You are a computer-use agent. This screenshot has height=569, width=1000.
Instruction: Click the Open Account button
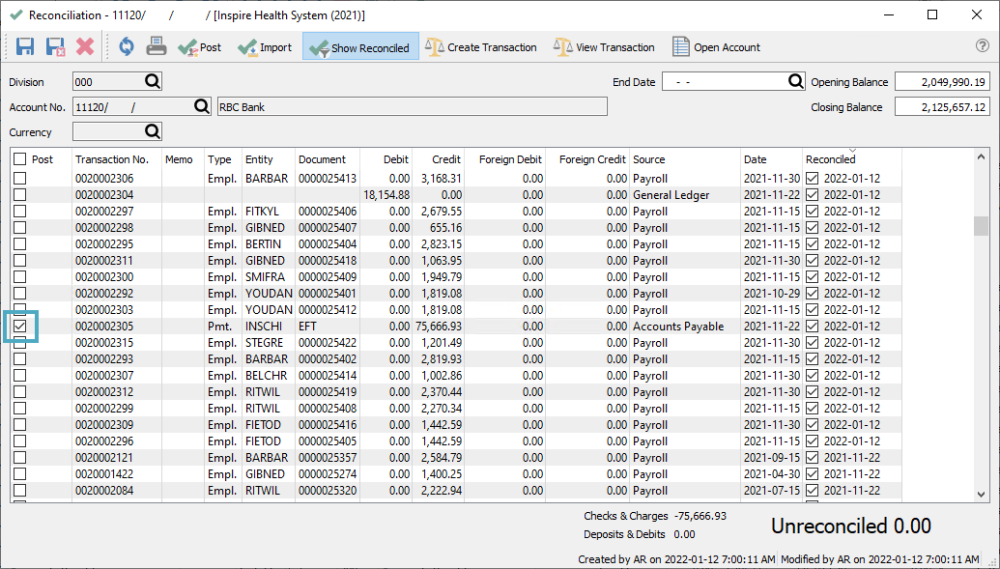coord(716,47)
